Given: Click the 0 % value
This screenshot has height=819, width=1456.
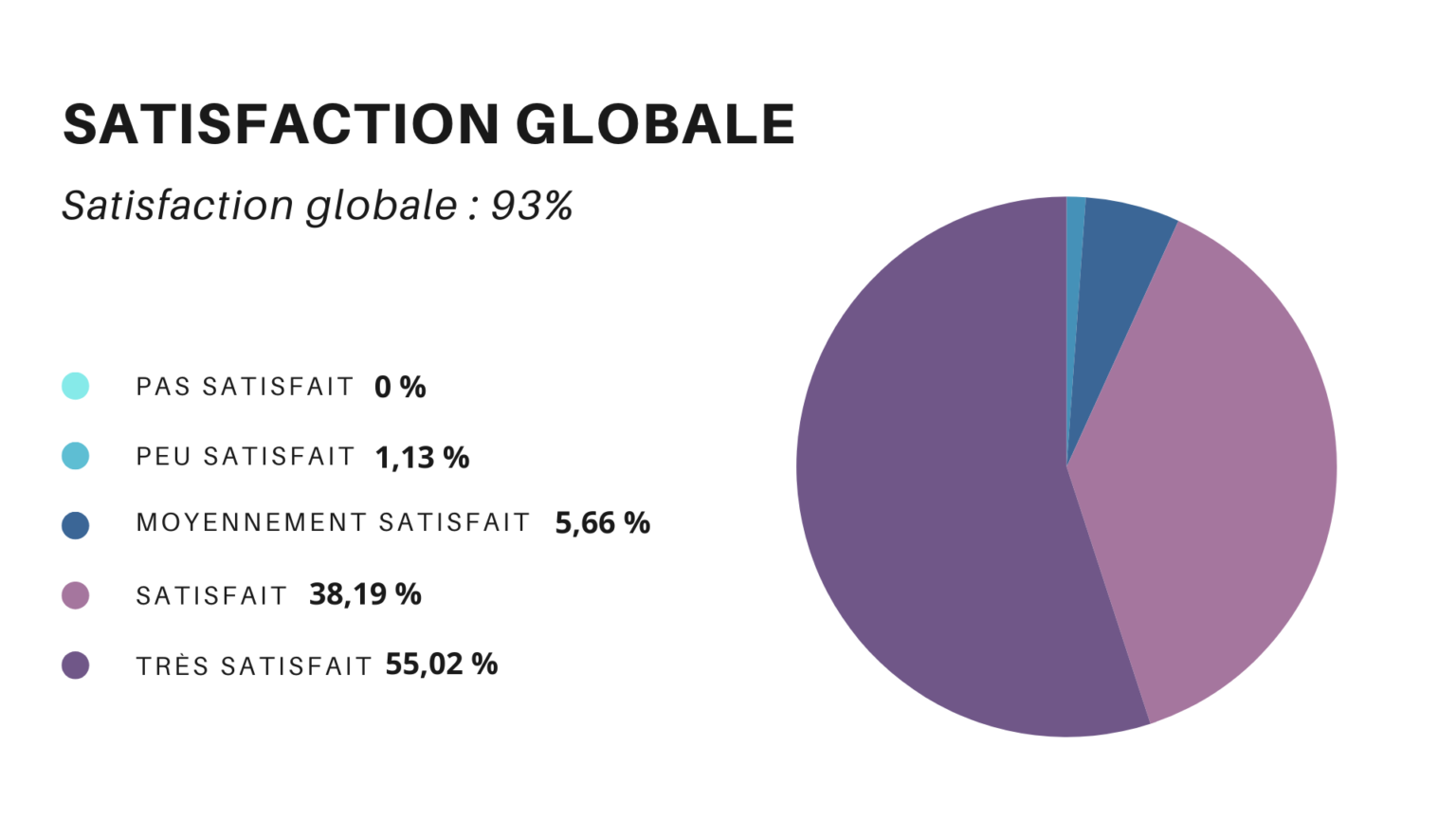Looking at the screenshot, I should (x=400, y=387).
